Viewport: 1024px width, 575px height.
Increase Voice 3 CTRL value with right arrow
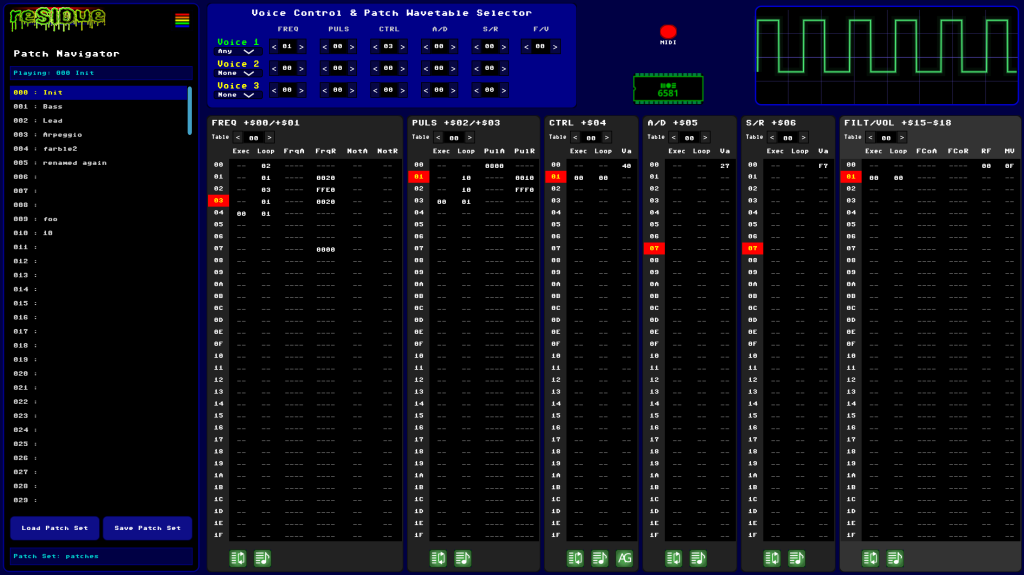tap(402, 91)
